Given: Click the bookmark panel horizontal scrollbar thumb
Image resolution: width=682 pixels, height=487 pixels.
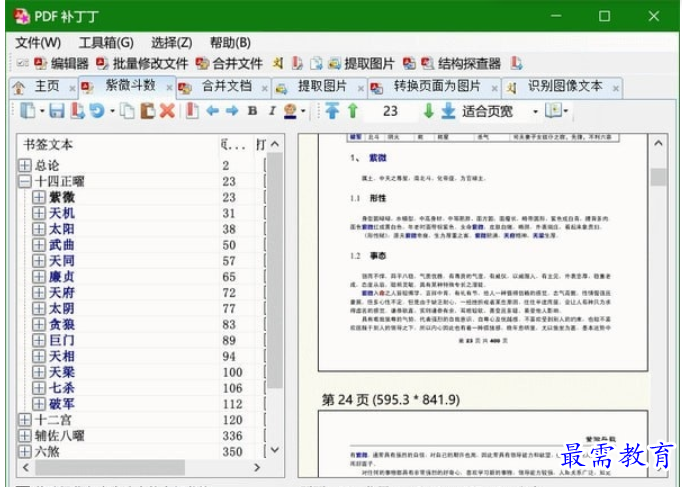Looking at the screenshot, I should [110, 468].
